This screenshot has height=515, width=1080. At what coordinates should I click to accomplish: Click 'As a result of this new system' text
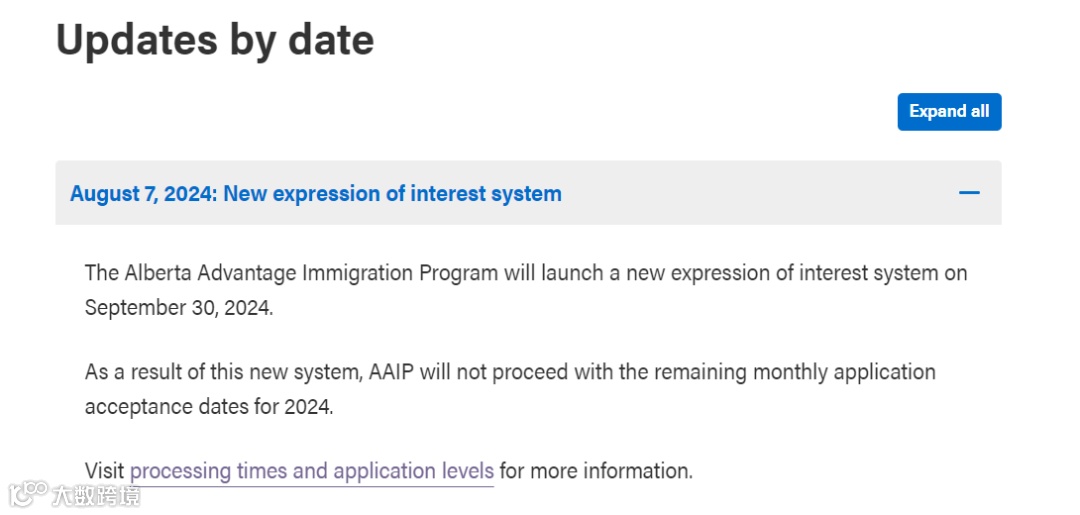[x=223, y=372]
